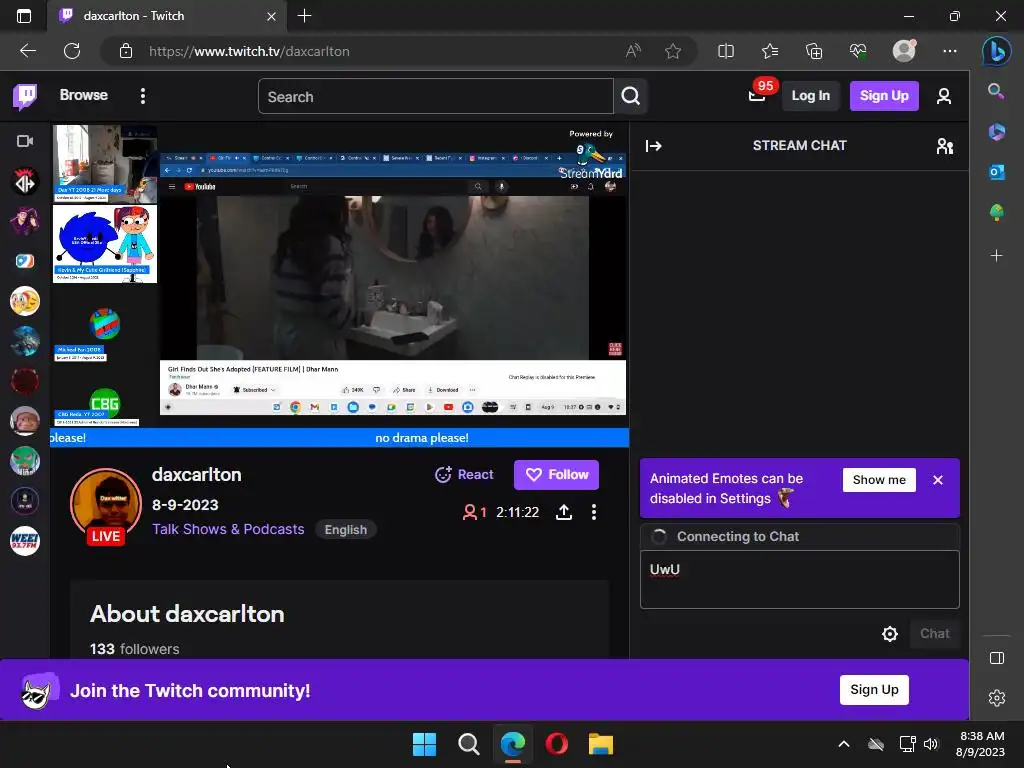Click the taskbar volume icon

click(x=931, y=744)
